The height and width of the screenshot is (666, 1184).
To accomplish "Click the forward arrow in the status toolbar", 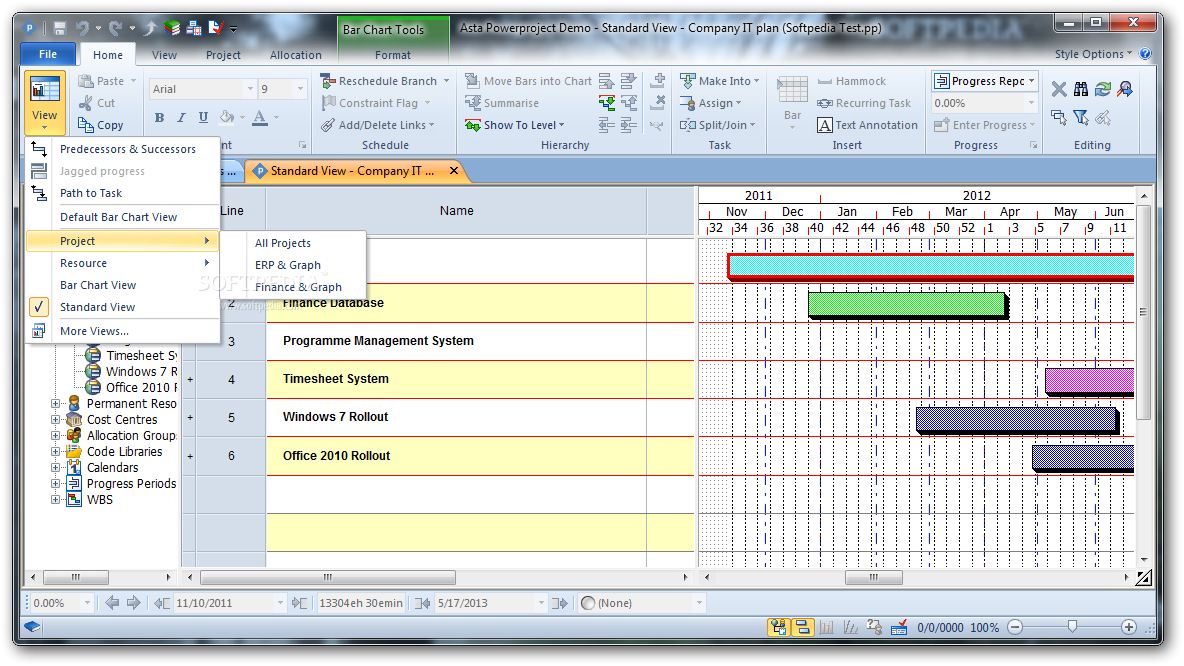I will [134, 603].
